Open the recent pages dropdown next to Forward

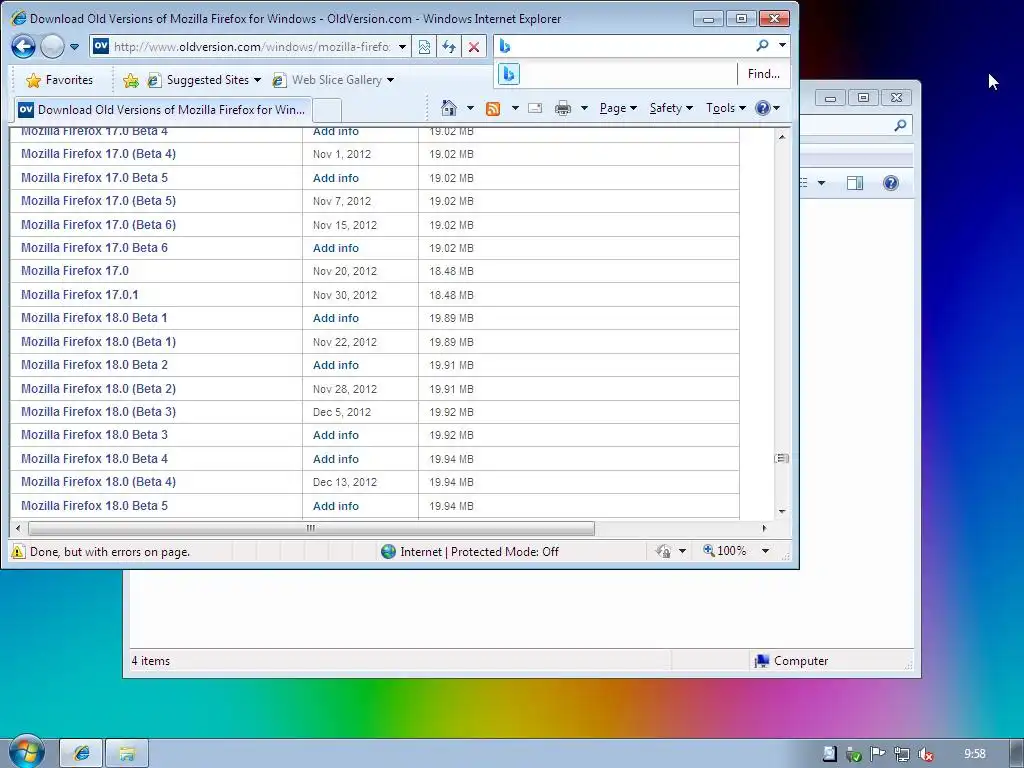pyautogui.click(x=74, y=47)
